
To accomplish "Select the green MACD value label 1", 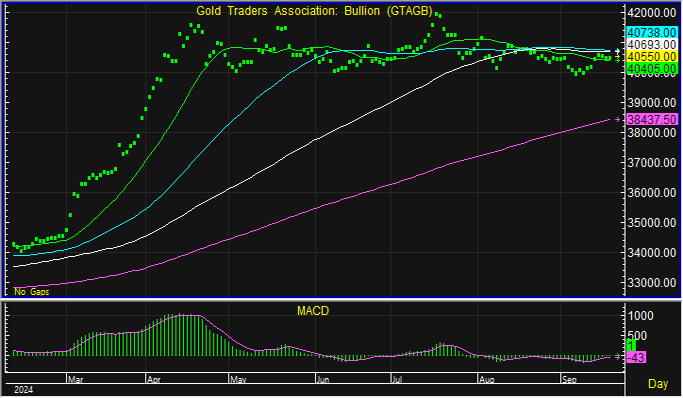I will [x=631, y=345].
